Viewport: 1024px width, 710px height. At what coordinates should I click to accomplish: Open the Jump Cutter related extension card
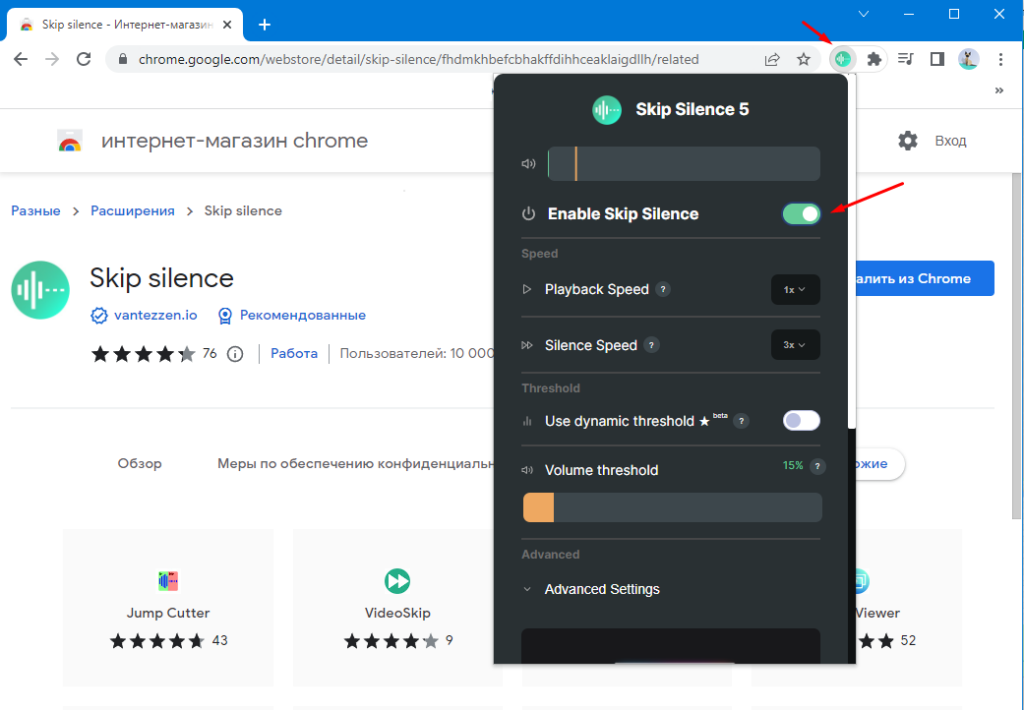(x=168, y=607)
